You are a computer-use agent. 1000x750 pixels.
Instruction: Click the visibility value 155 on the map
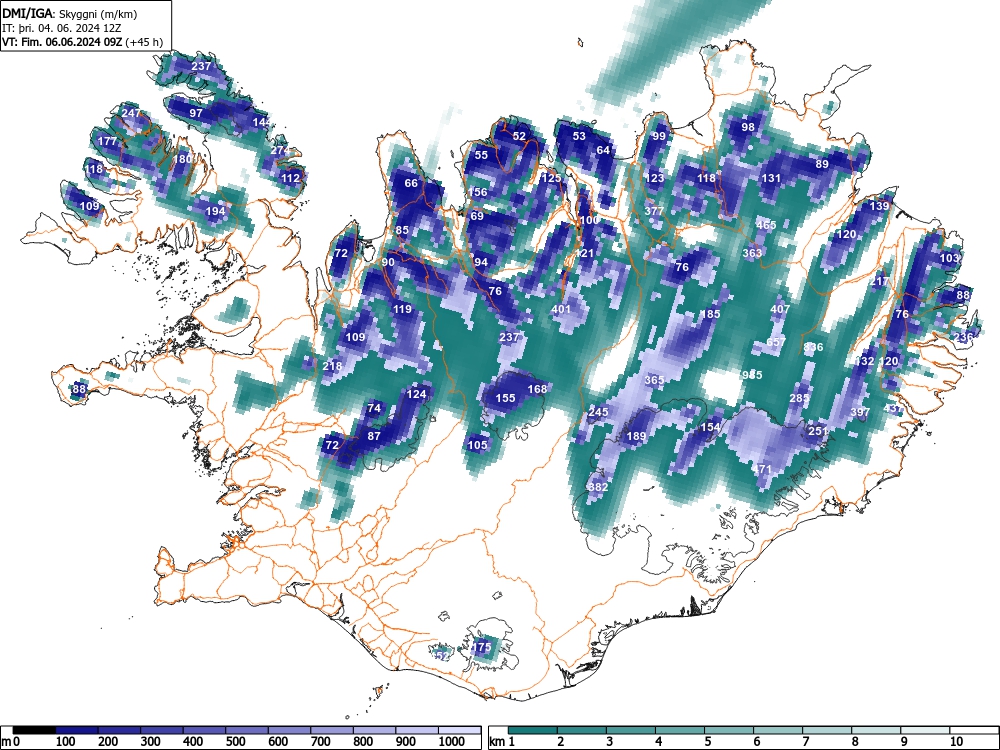tap(505, 398)
